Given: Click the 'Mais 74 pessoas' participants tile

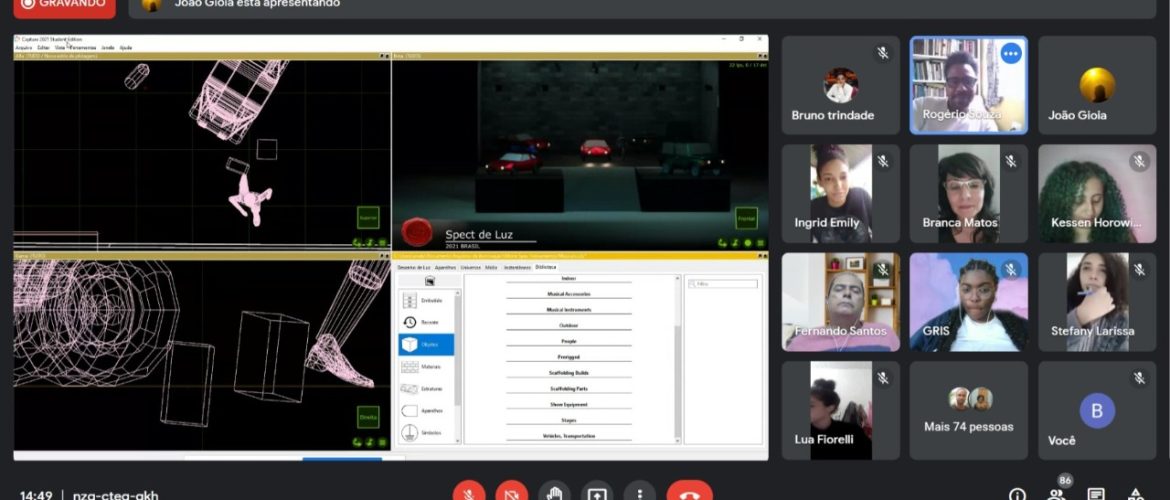Looking at the screenshot, I should pyautogui.click(x=968, y=410).
